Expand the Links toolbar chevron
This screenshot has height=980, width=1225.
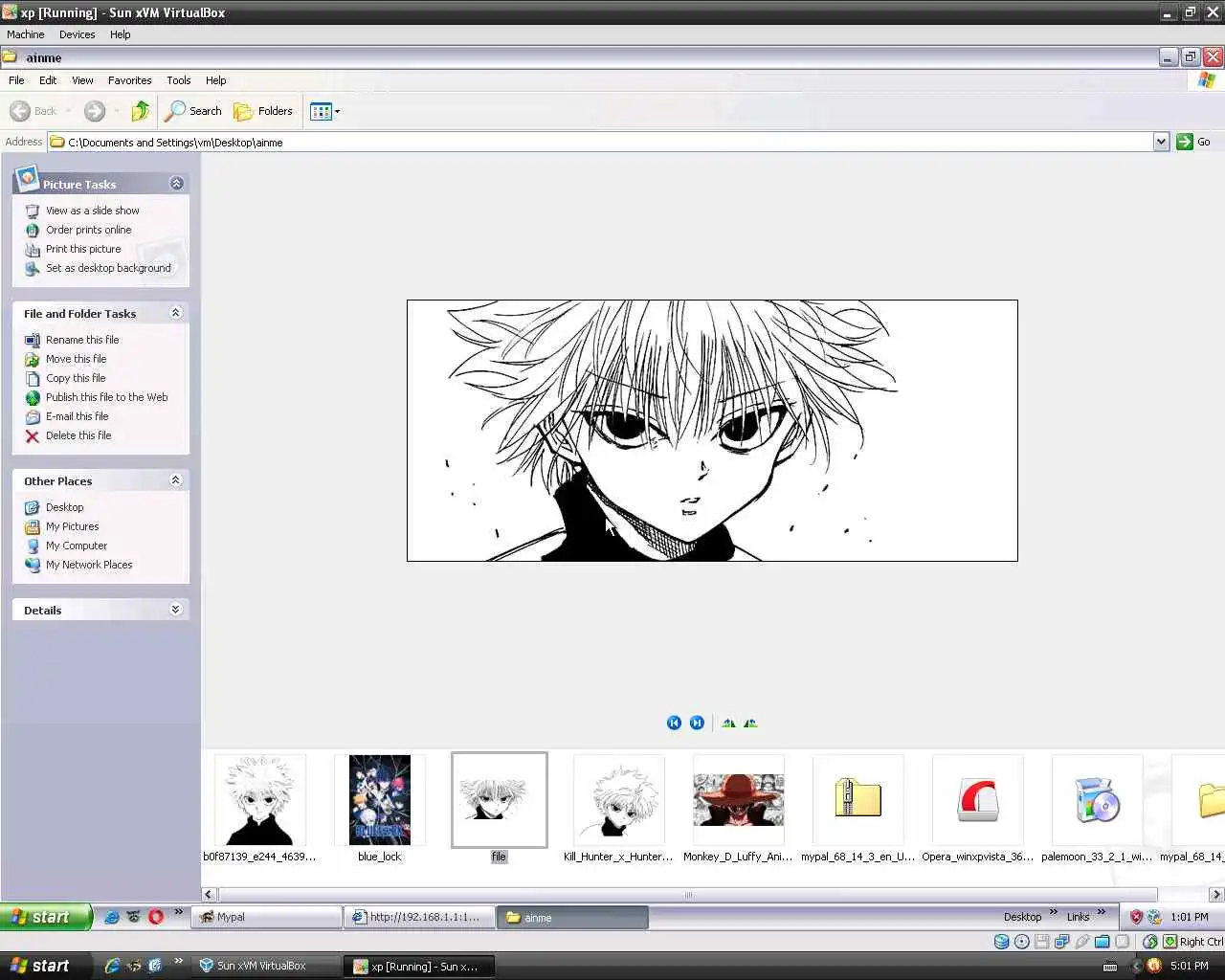[x=1102, y=912]
